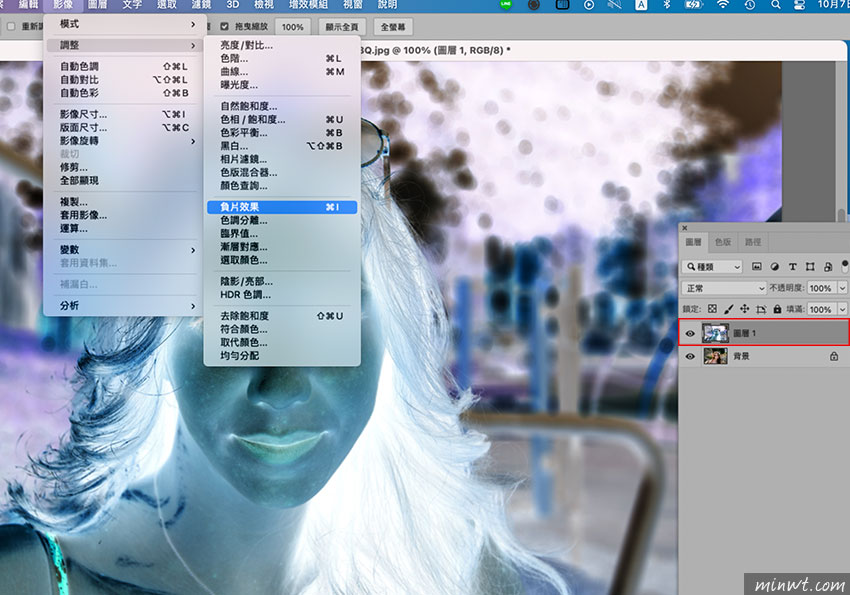The height and width of the screenshot is (595, 850).
Task: Click the input source A icon
Action: click(x=641, y=5)
